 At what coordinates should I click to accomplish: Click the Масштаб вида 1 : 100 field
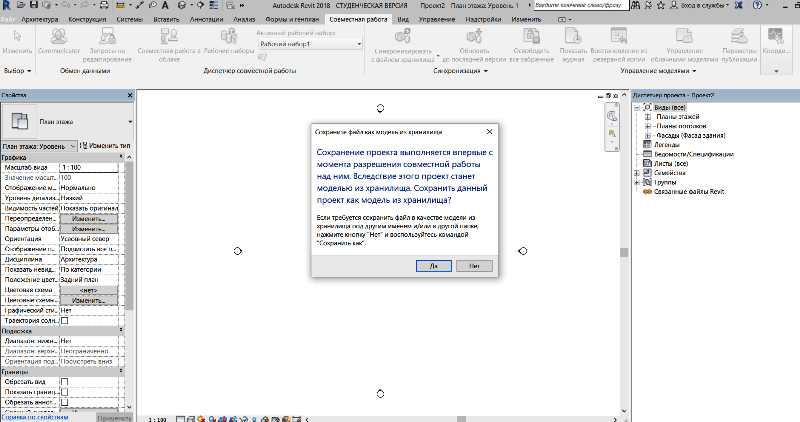pyautogui.click(x=89, y=167)
